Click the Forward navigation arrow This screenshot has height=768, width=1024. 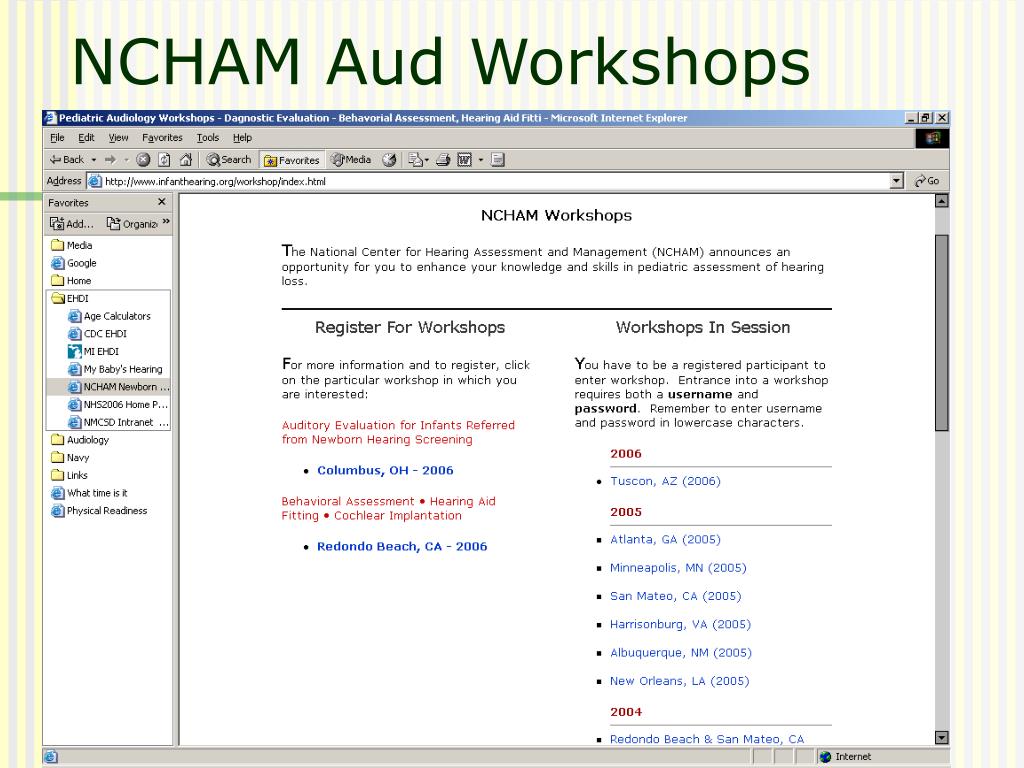coord(110,159)
